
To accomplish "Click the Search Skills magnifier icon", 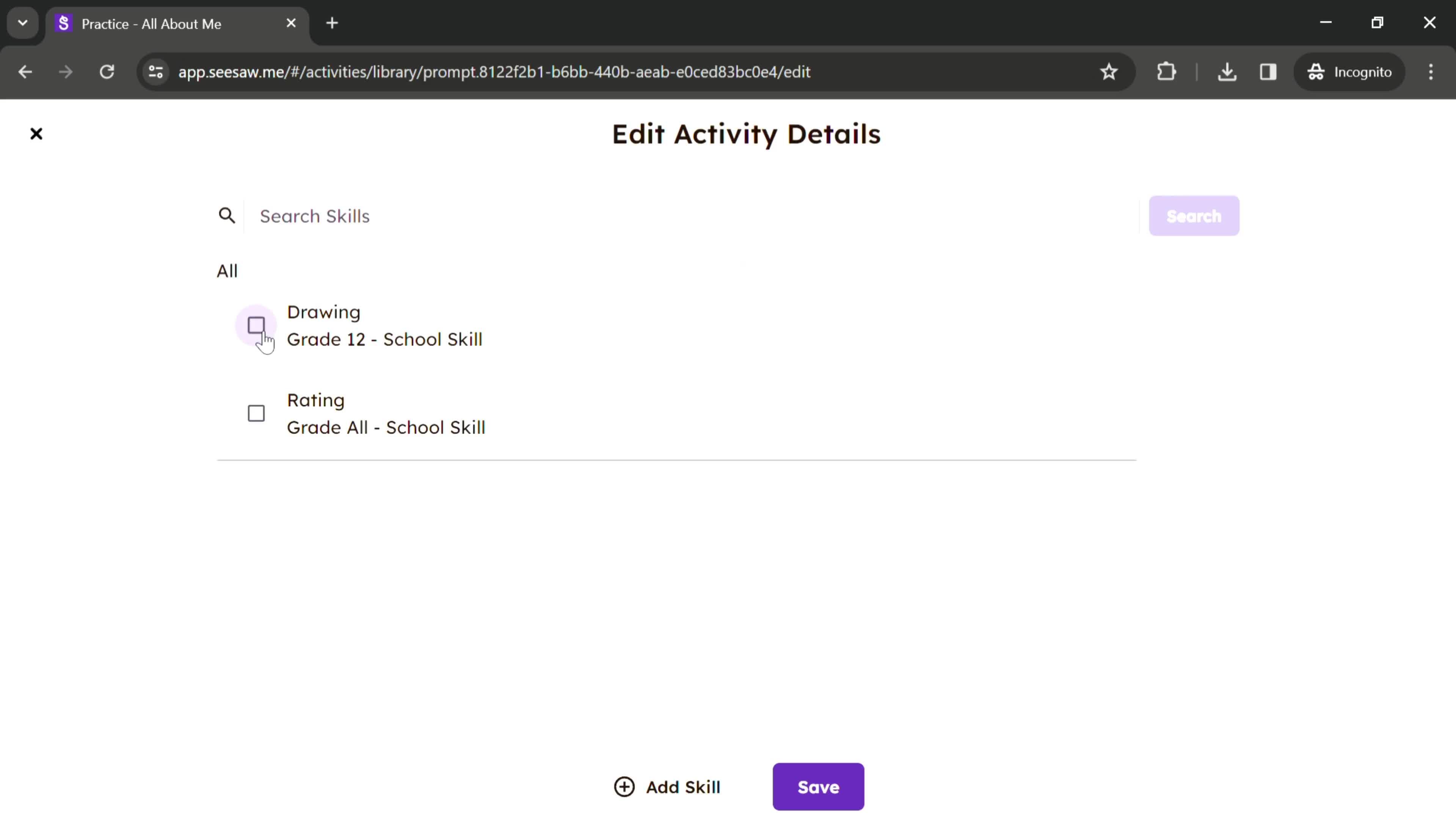I will (228, 216).
